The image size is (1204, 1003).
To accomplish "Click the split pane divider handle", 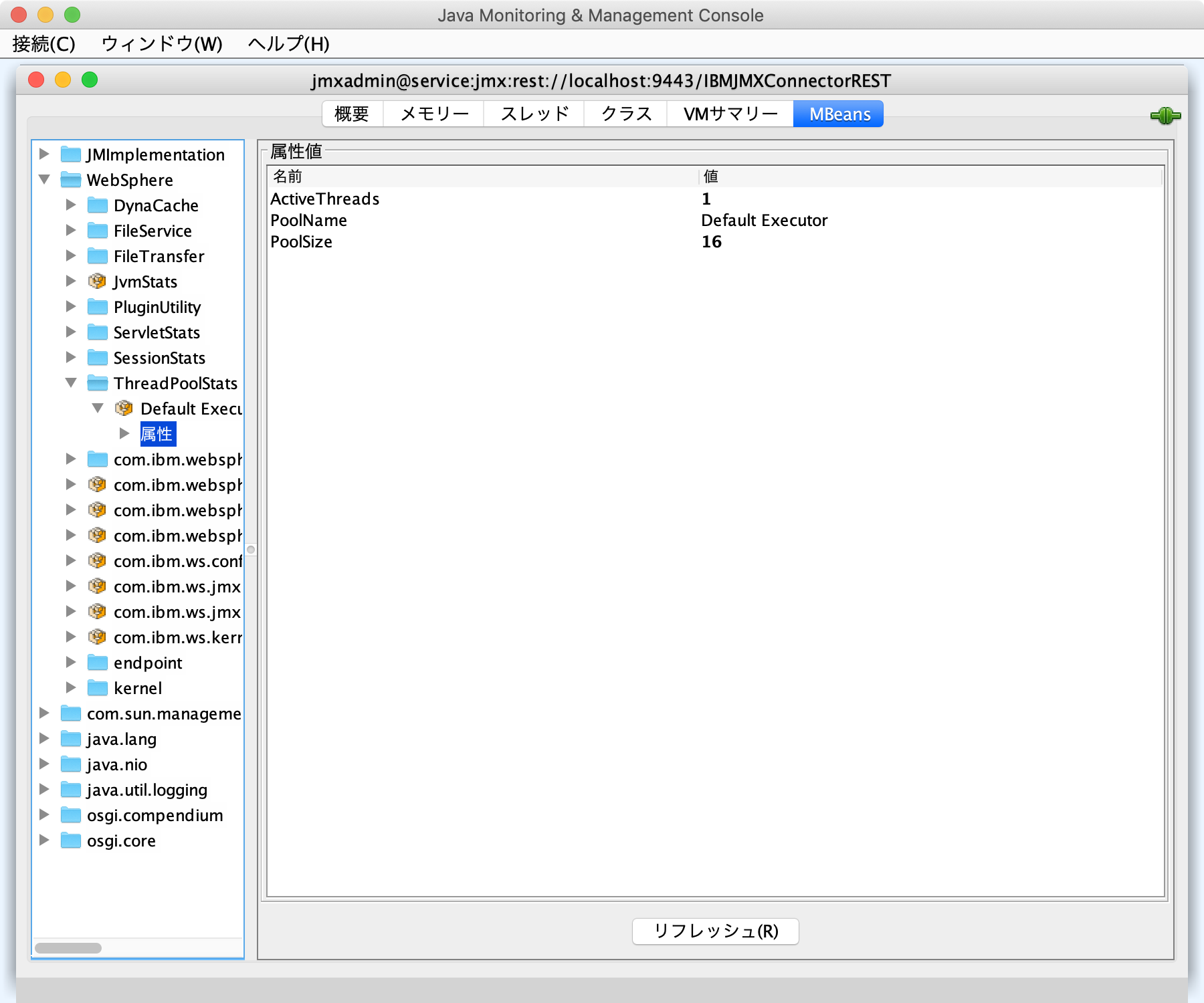I will coord(251,550).
